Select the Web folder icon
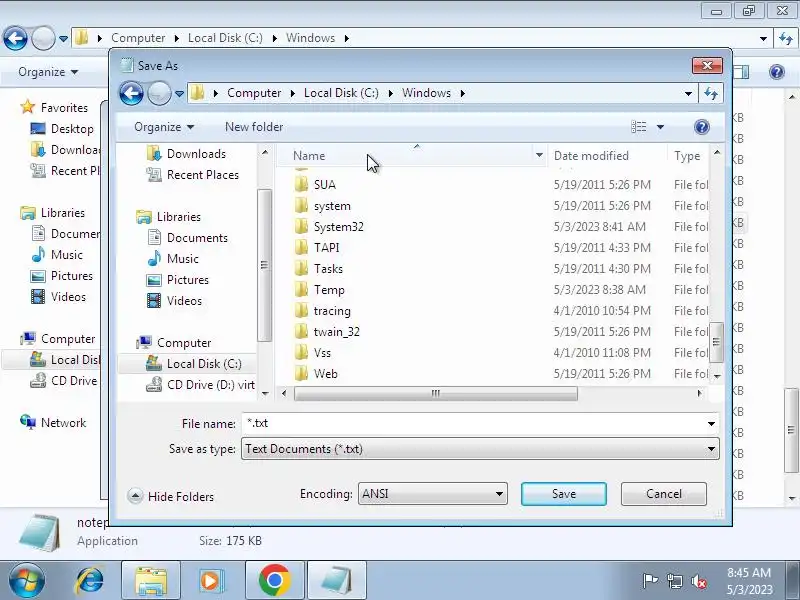Screen dimensions: 800x600 (302, 373)
